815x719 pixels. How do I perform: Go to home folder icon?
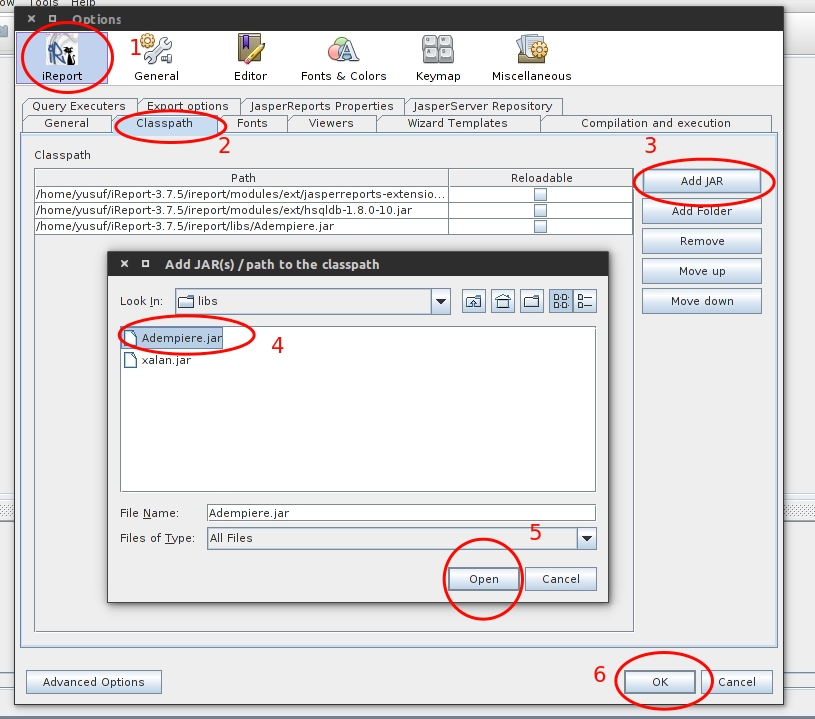point(503,301)
